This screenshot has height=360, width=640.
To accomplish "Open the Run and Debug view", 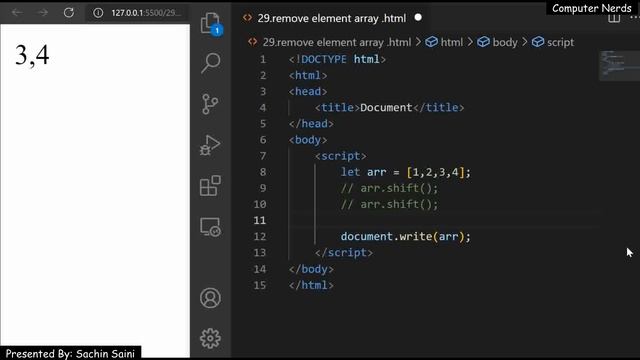I will [x=210, y=145].
